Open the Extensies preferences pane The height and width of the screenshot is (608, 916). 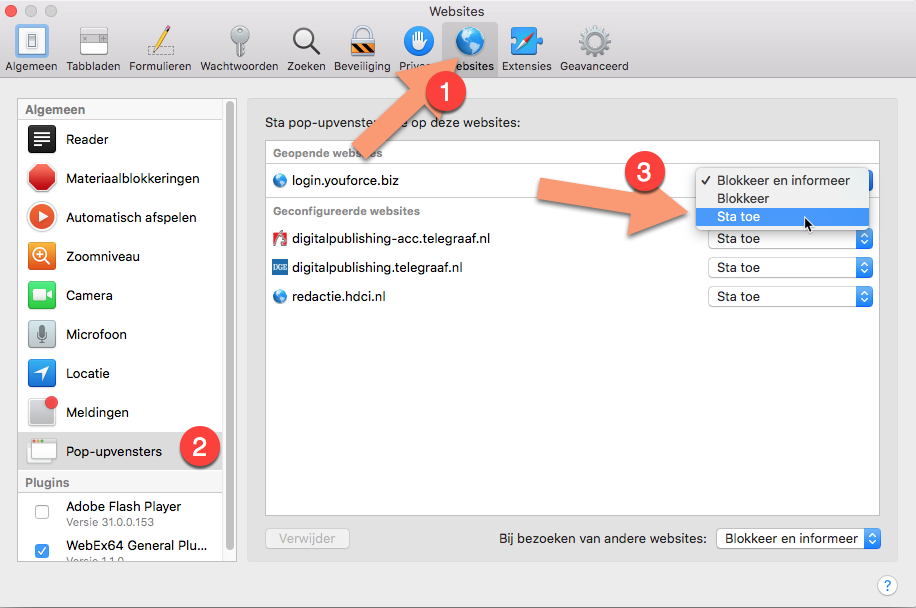(526, 48)
